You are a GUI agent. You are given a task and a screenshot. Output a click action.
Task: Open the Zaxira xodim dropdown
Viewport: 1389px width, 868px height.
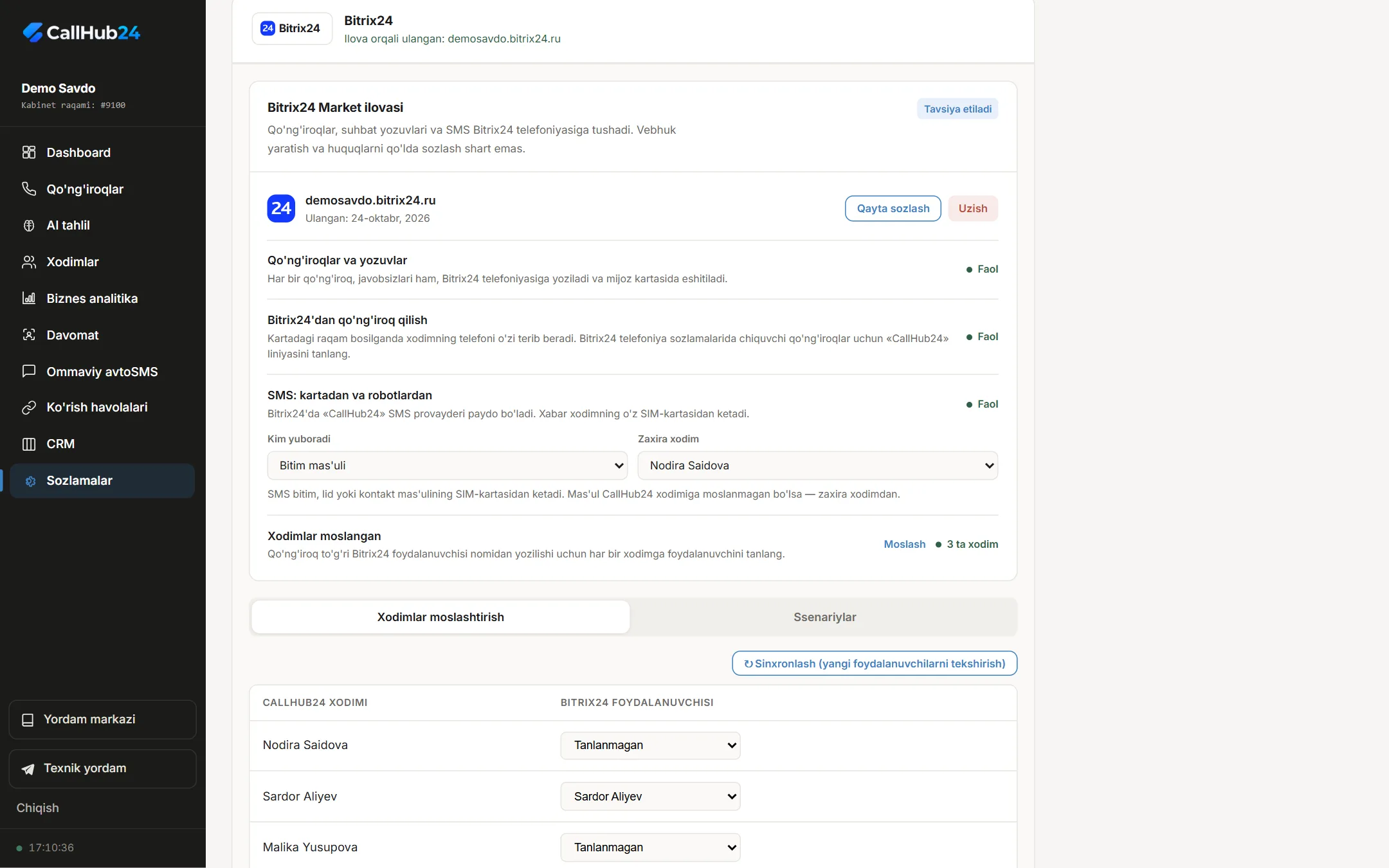(x=818, y=466)
